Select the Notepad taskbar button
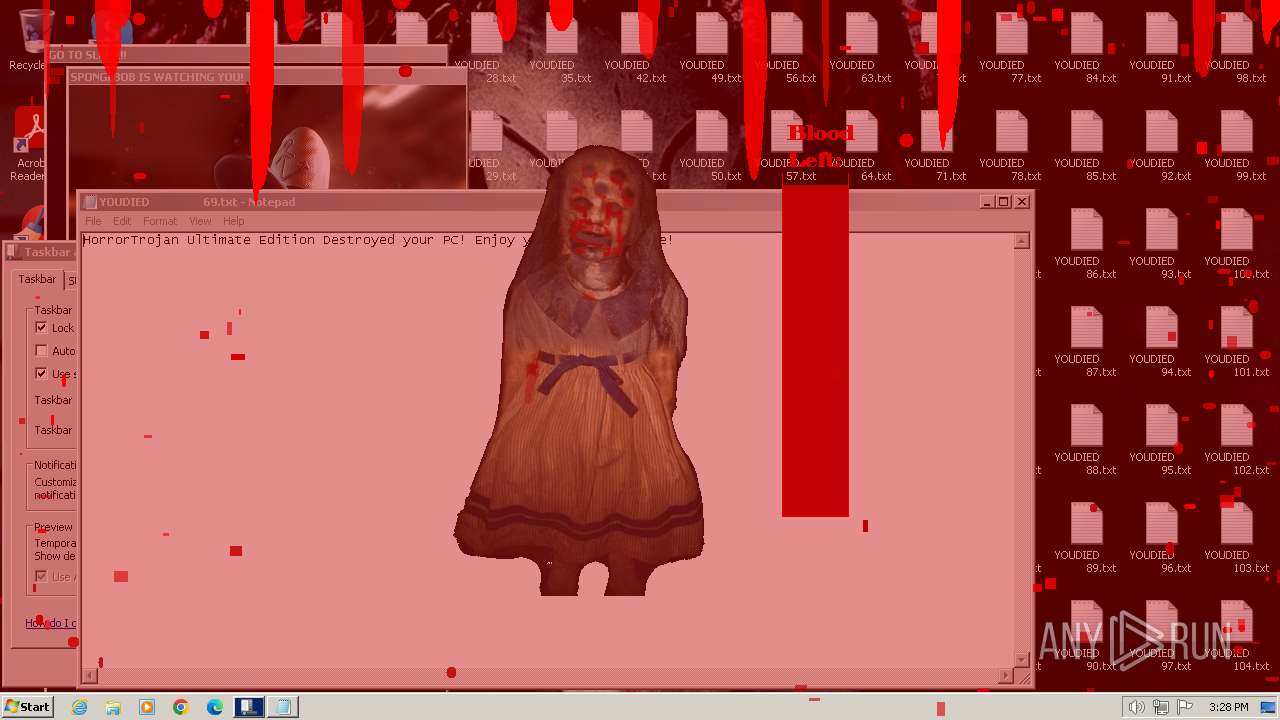This screenshot has height=720, width=1280. pos(283,707)
